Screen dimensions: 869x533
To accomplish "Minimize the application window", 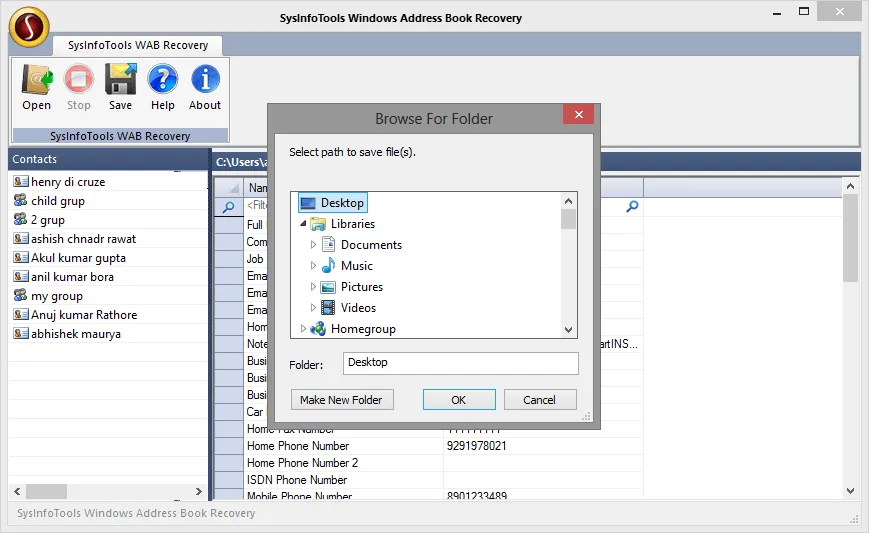I will [x=777, y=12].
